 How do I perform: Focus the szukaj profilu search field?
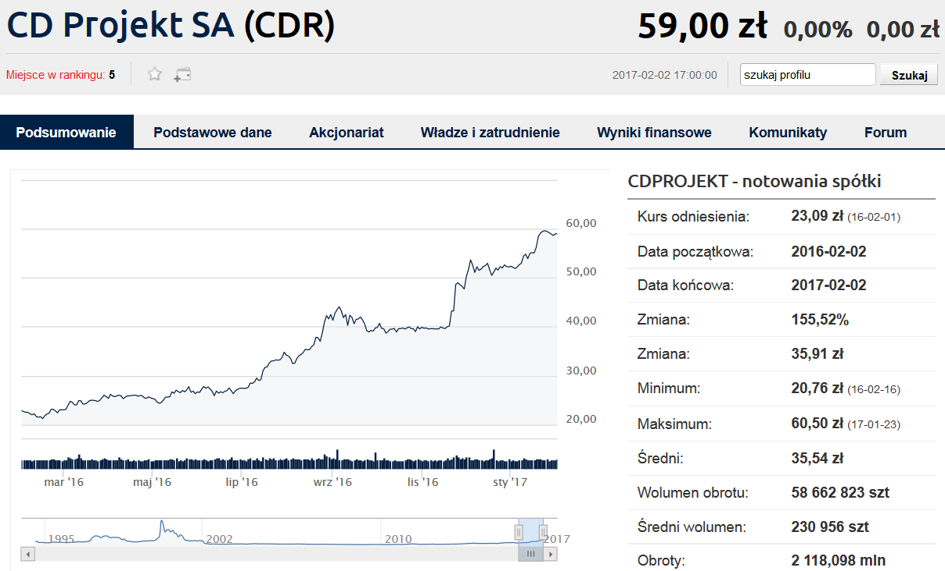(x=807, y=75)
